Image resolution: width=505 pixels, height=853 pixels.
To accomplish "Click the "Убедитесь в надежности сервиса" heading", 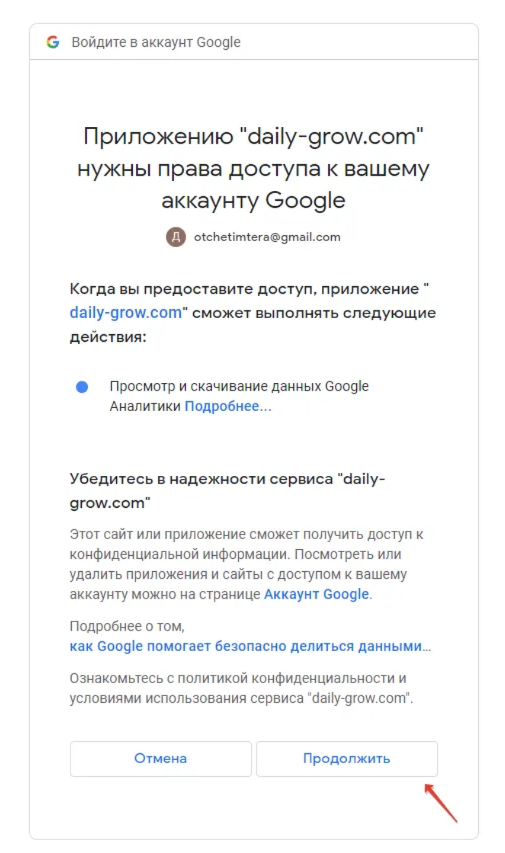I will (227, 491).
